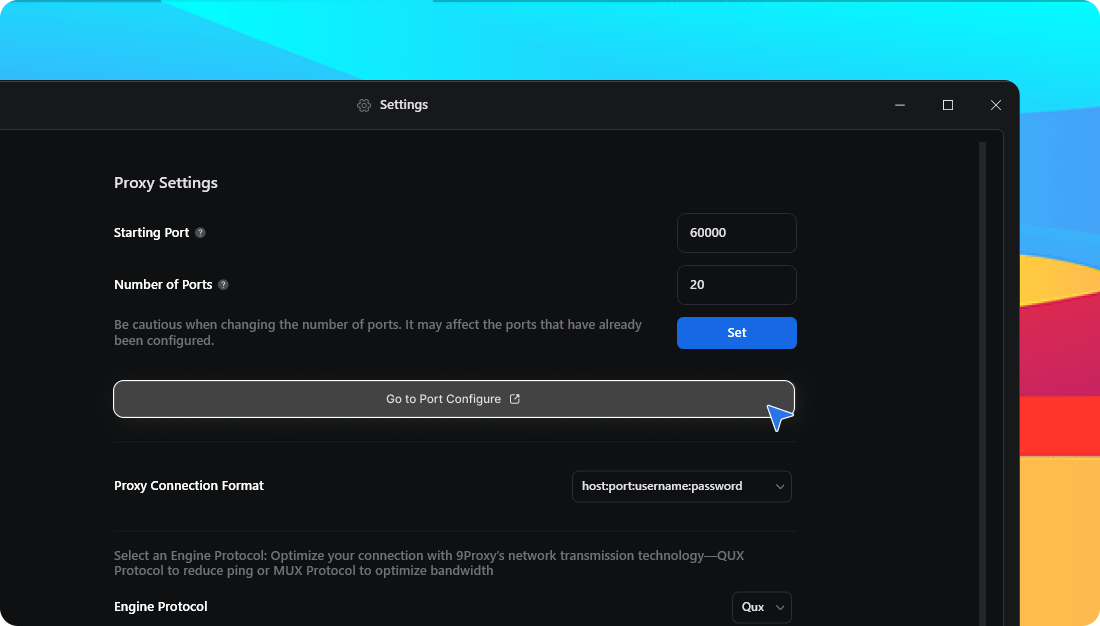
Task: Click the Settings gear icon in title bar
Action: point(364,105)
